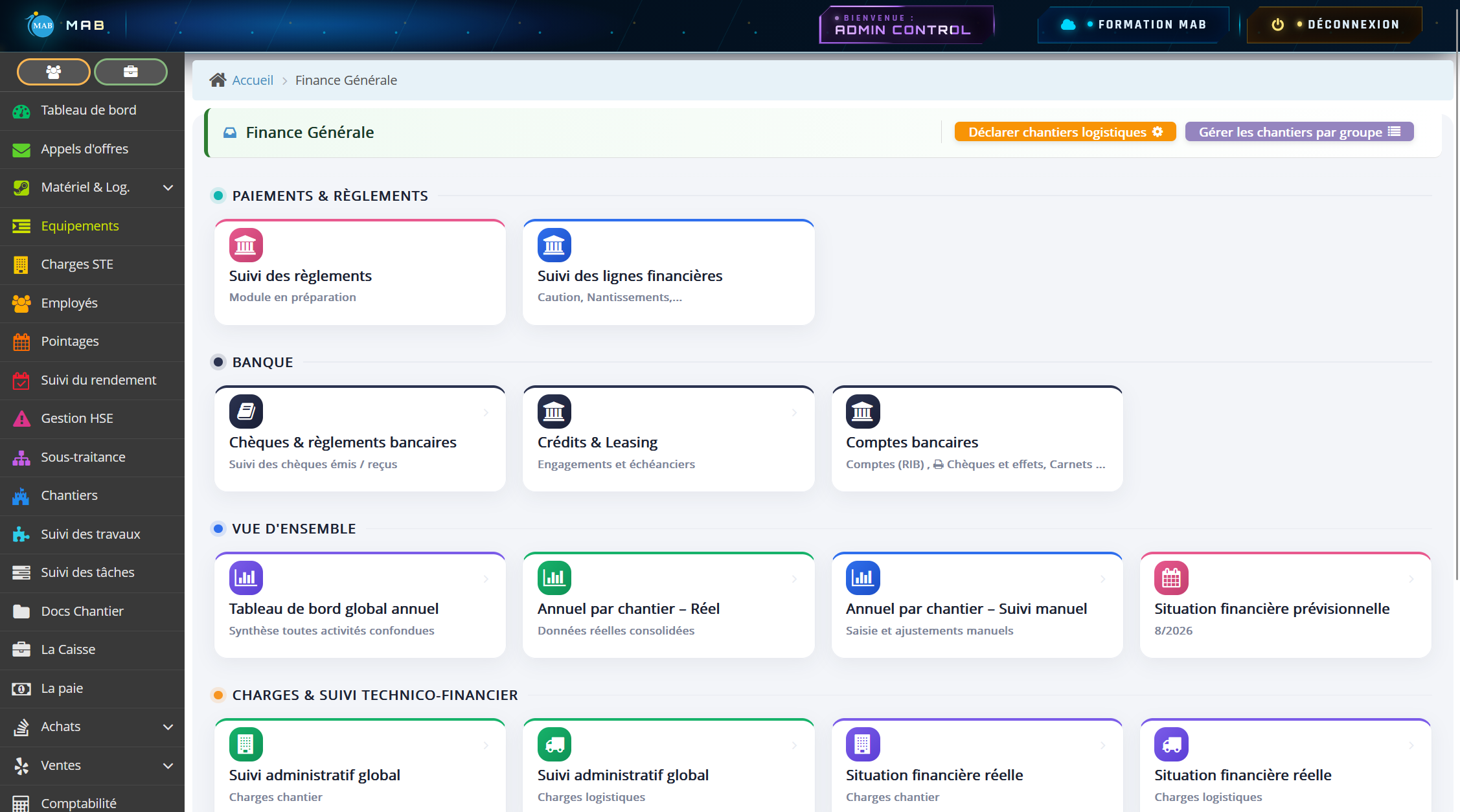Click the blue bank icon of Suivi des lignes financières

[554, 245]
